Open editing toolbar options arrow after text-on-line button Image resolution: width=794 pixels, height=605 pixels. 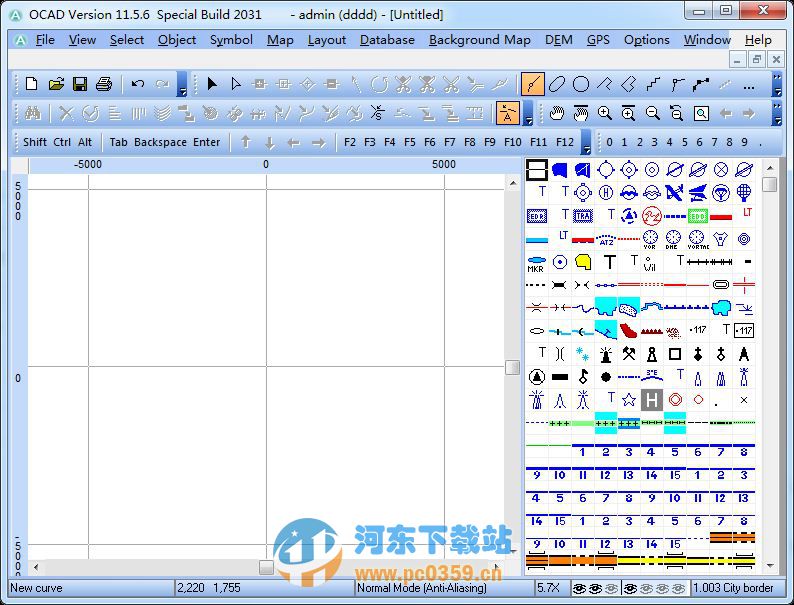(528, 113)
